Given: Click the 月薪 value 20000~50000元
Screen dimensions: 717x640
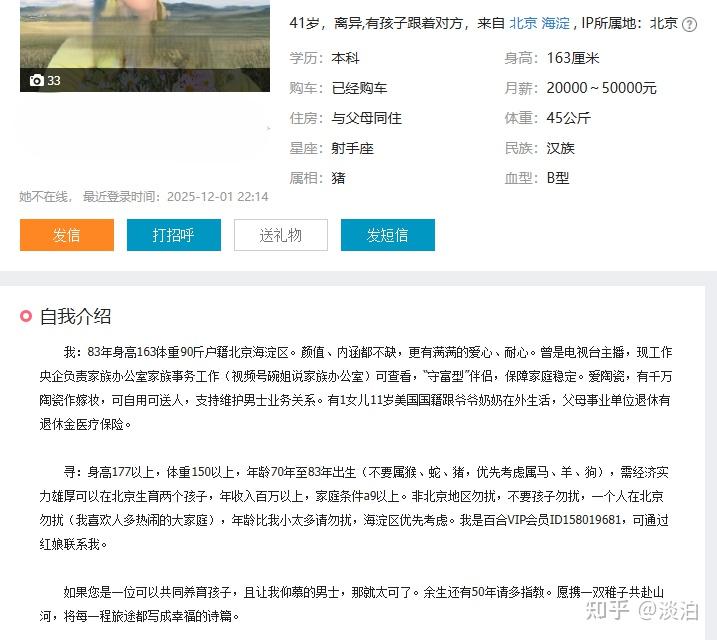Looking at the screenshot, I should (601, 88).
